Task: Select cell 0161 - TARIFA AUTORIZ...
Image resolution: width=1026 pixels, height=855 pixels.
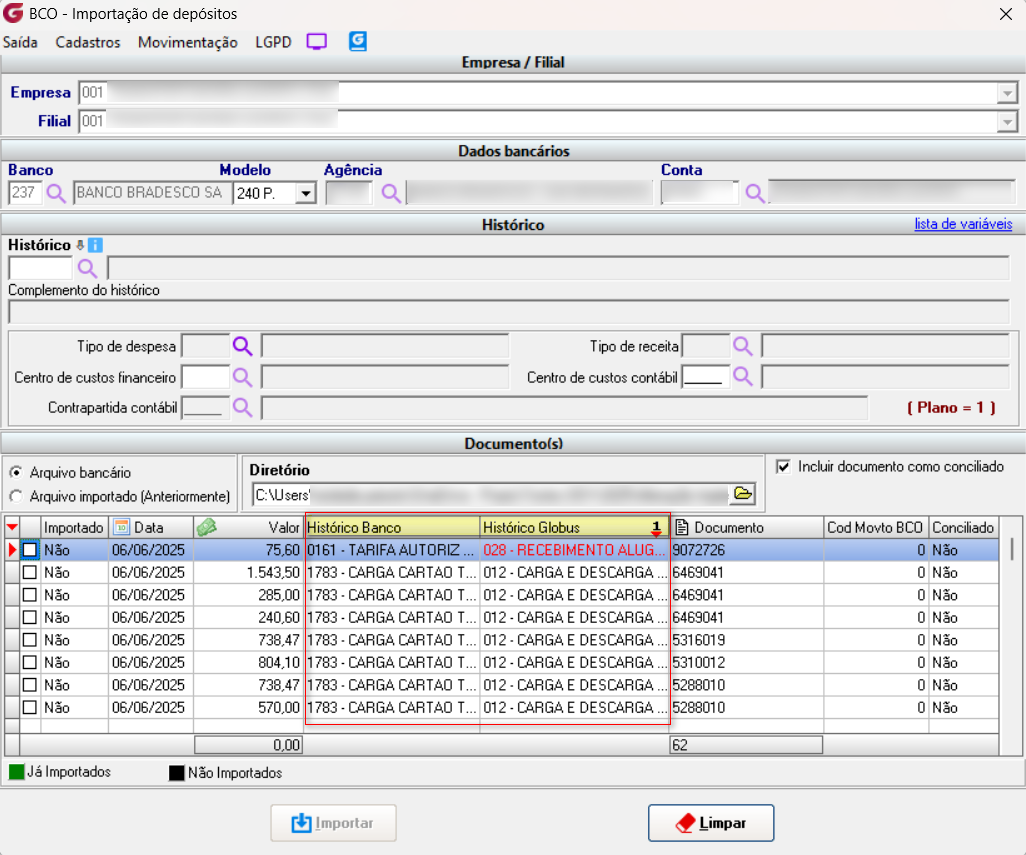Action: pyautogui.click(x=393, y=550)
